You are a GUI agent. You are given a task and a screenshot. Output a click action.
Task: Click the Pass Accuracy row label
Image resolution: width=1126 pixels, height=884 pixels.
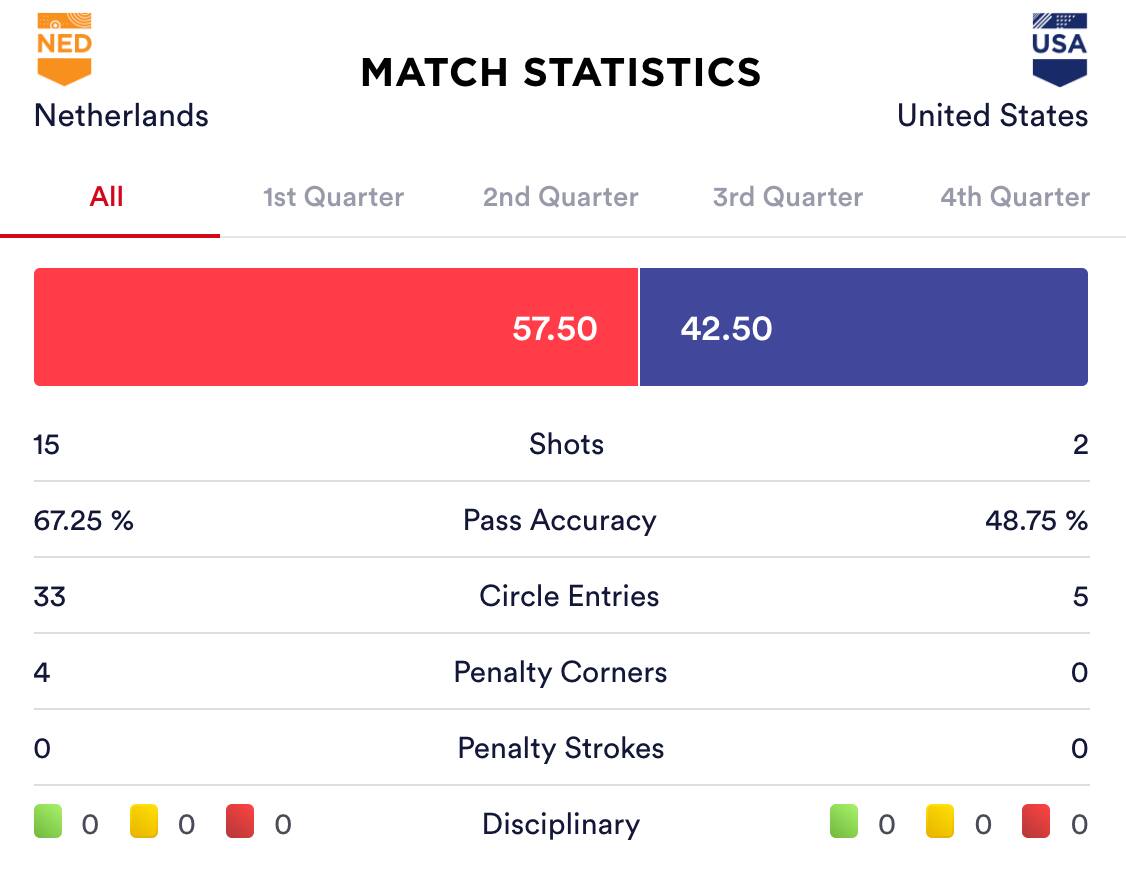coord(560,520)
